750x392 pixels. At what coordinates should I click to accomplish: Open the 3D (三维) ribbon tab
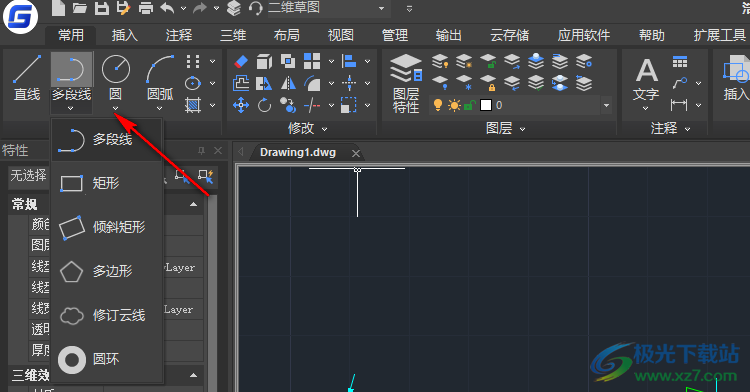point(233,35)
